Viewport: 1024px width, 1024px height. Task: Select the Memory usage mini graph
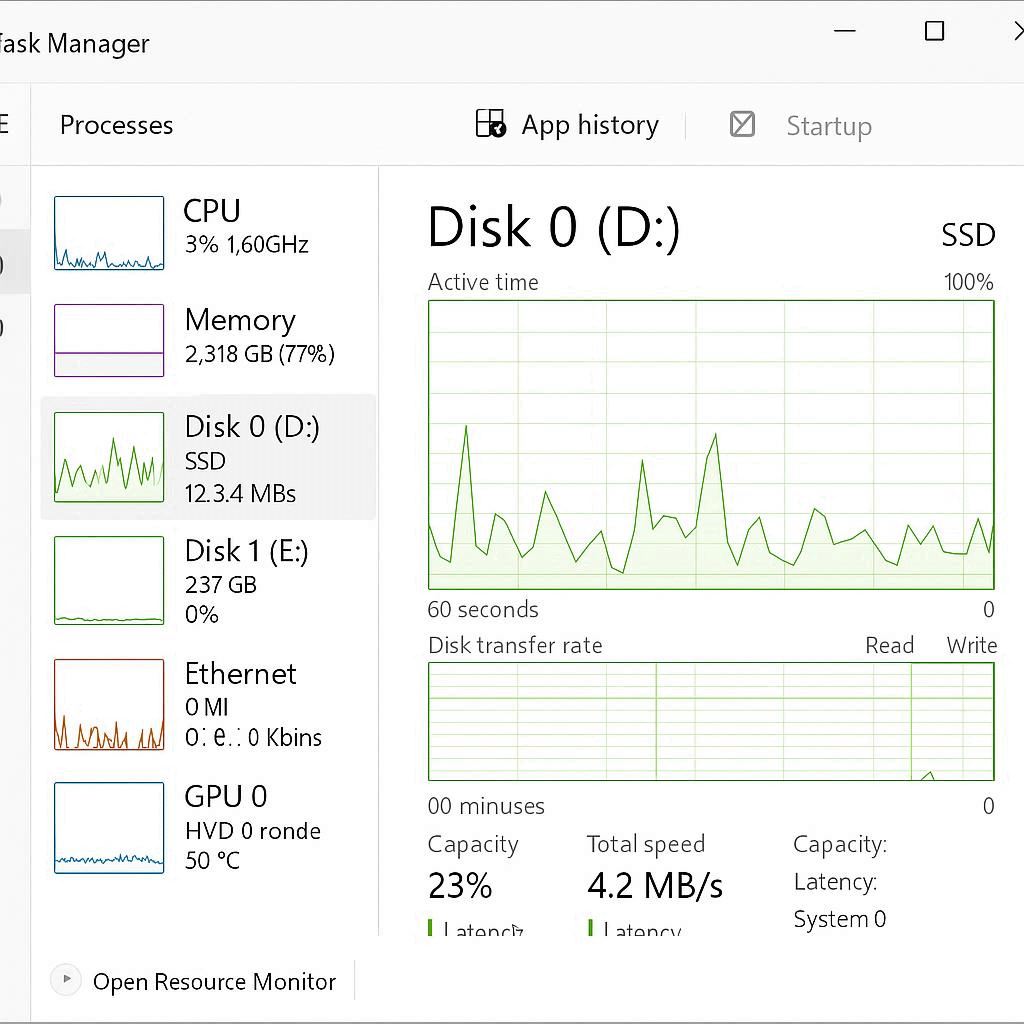coord(109,340)
